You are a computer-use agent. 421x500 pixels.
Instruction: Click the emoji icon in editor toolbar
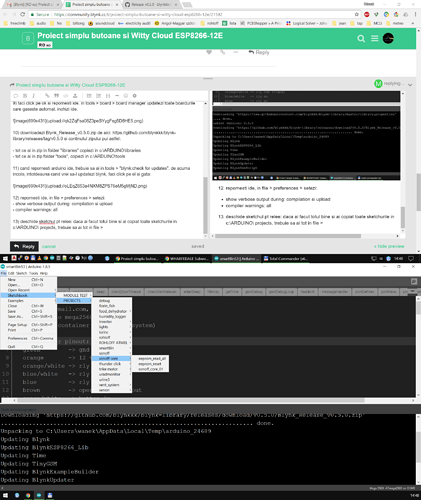pyautogui.click(x=126, y=96)
